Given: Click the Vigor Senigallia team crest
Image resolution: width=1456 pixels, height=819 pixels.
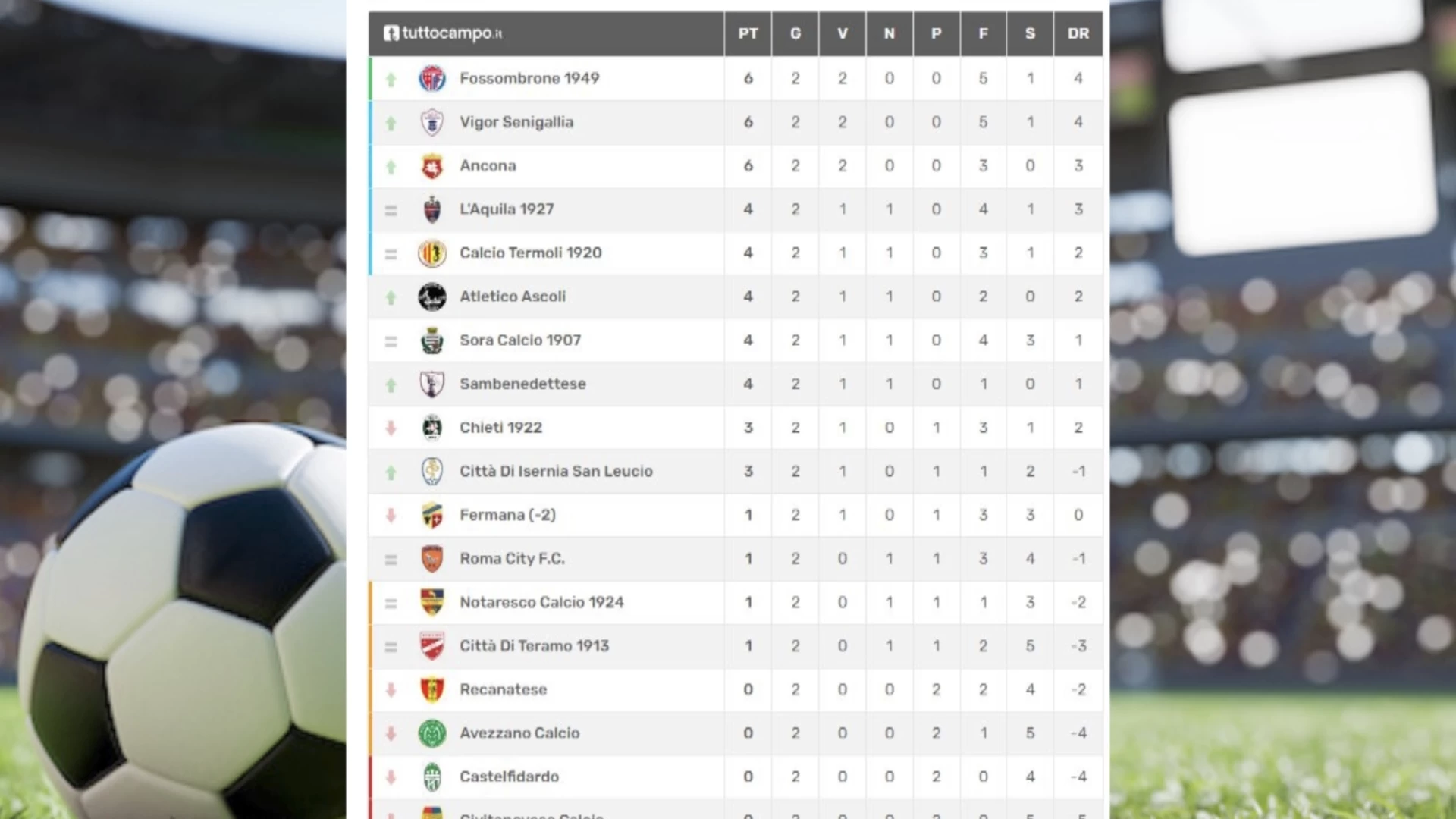Looking at the screenshot, I should click(x=432, y=122).
